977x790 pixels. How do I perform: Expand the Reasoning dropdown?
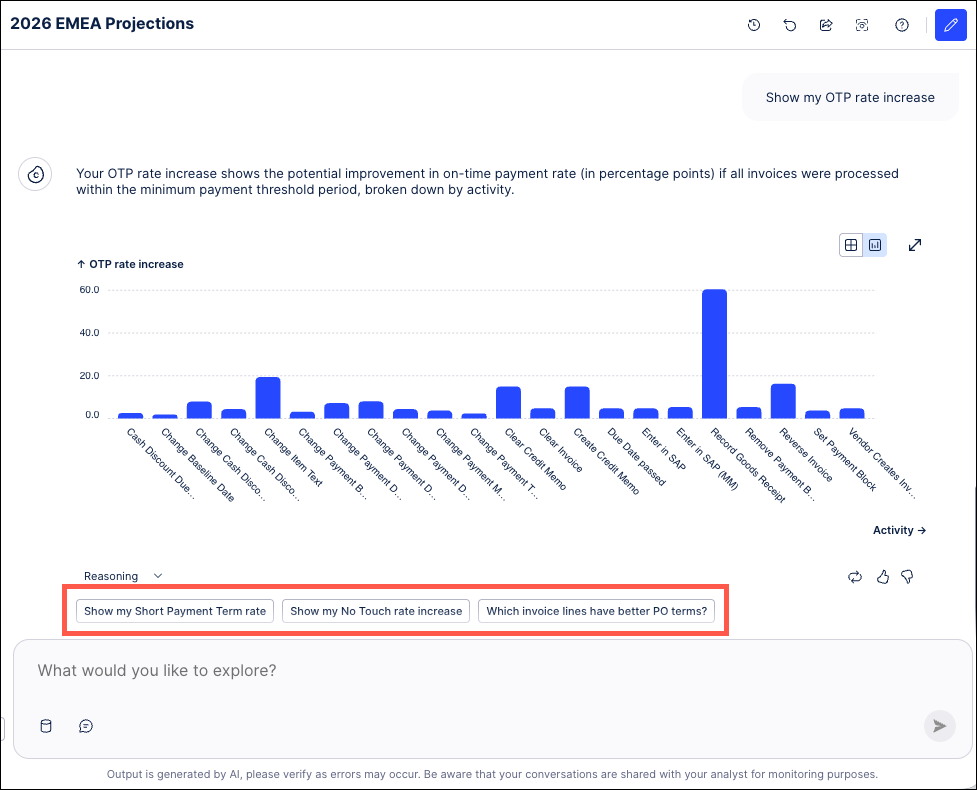pos(123,576)
